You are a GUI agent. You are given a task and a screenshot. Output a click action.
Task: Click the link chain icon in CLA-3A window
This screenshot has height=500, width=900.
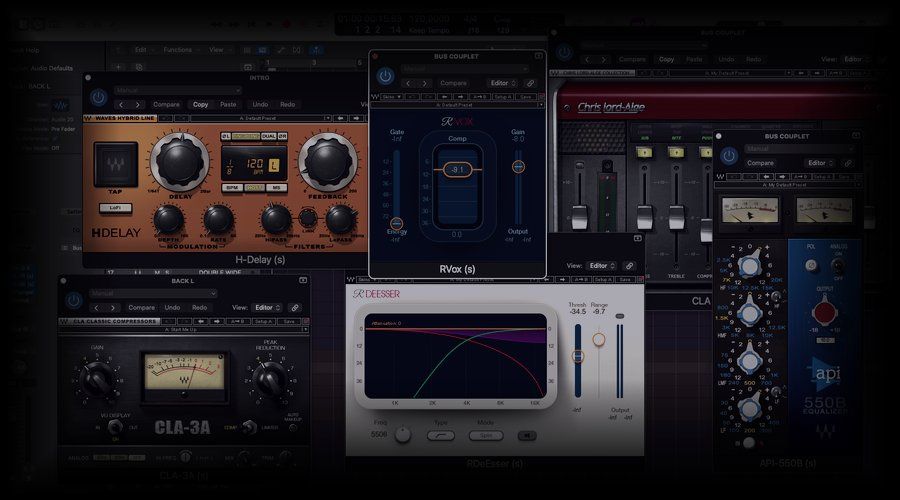point(295,308)
